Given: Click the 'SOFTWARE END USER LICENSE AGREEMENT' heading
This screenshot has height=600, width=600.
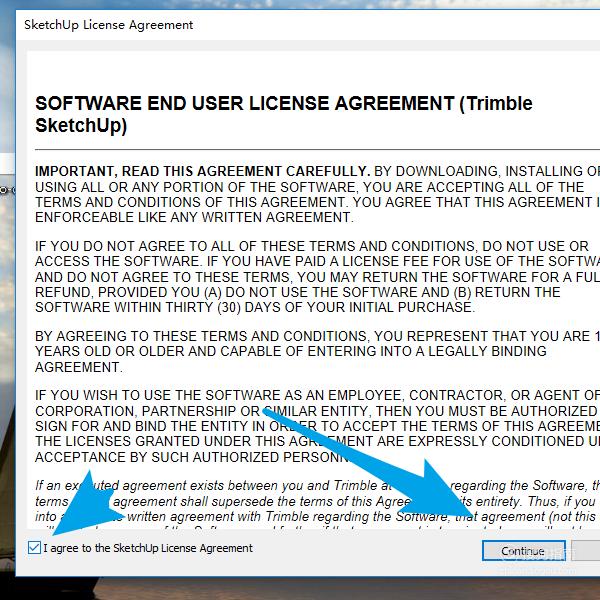Looking at the screenshot, I should point(284,114).
